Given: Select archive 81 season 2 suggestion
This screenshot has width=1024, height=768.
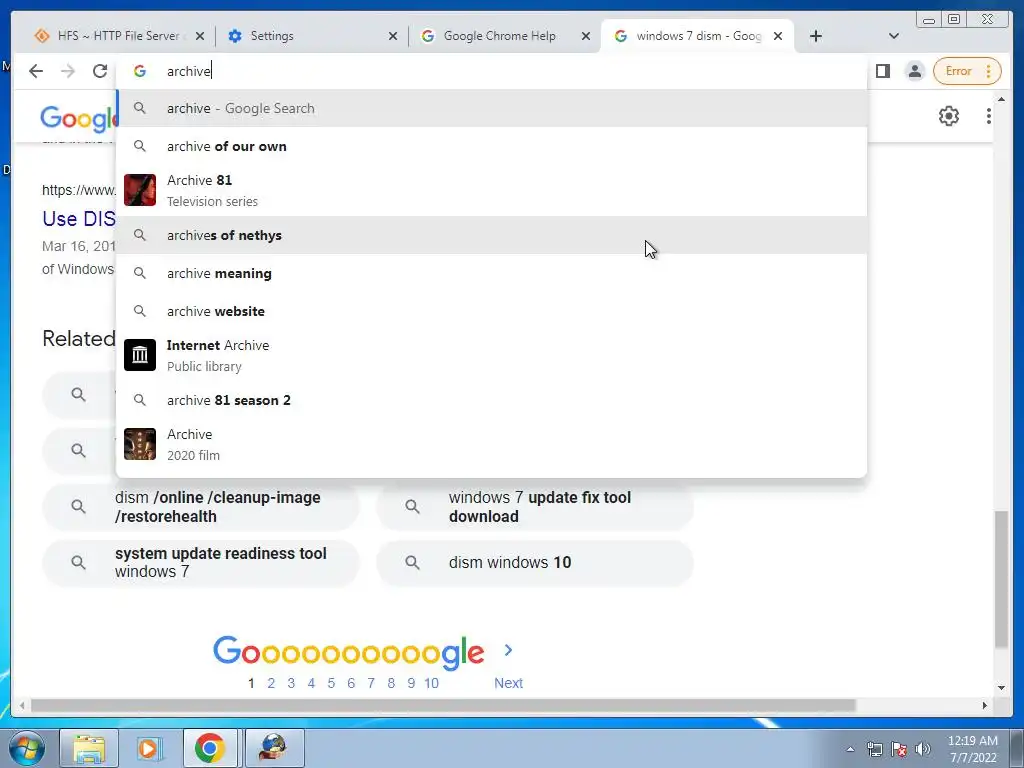Looking at the screenshot, I should (491, 400).
